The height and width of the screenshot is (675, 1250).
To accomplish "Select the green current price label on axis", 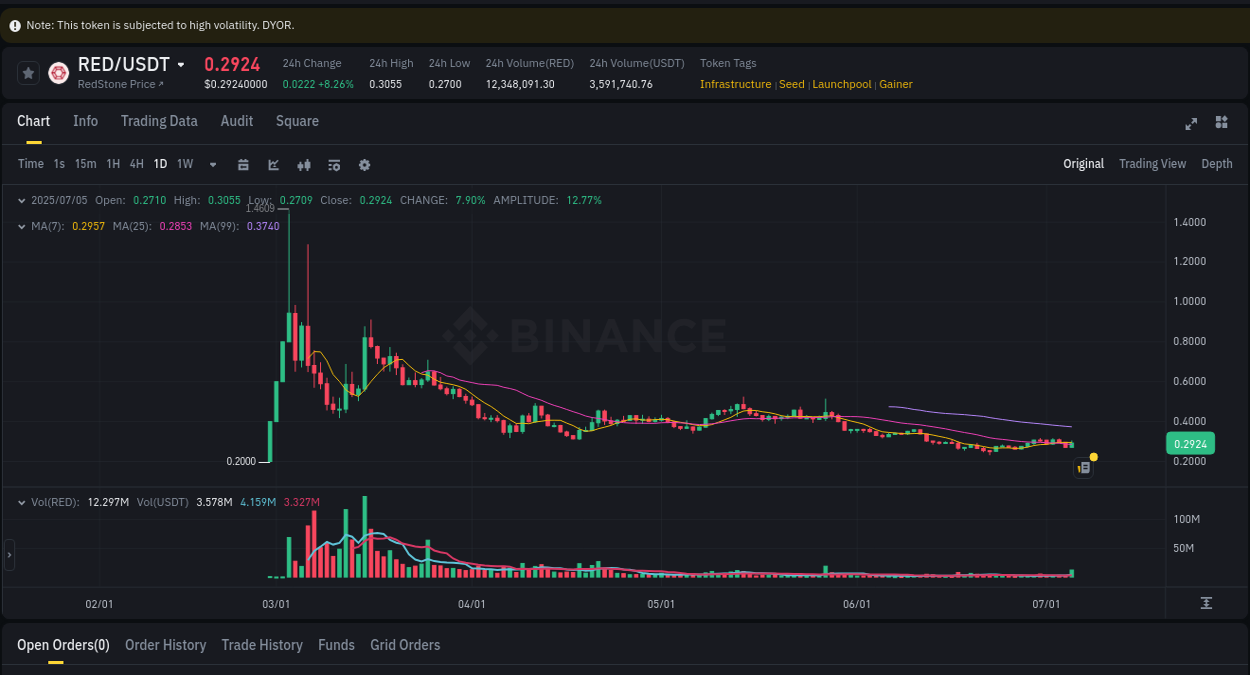I will click(1190, 443).
